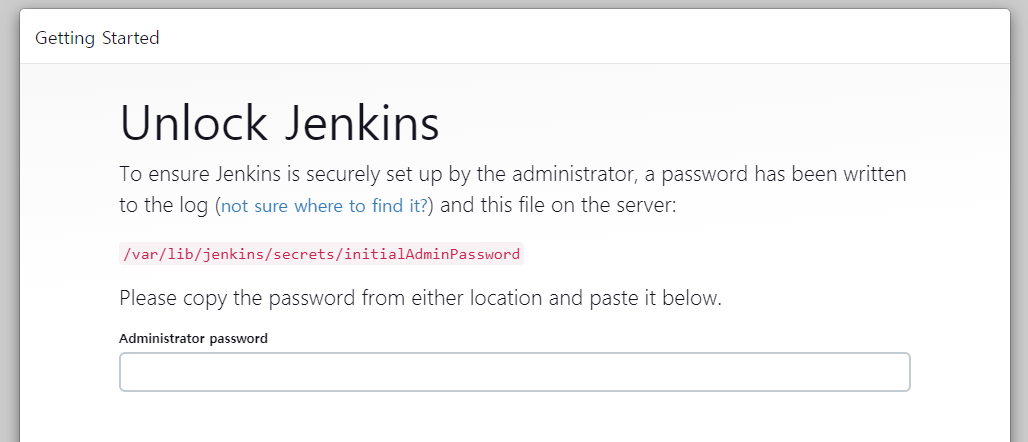The width and height of the screenshot is (1028, 442).
Task: Click the initialAdminPassword file path code
Action: point(321,254)
